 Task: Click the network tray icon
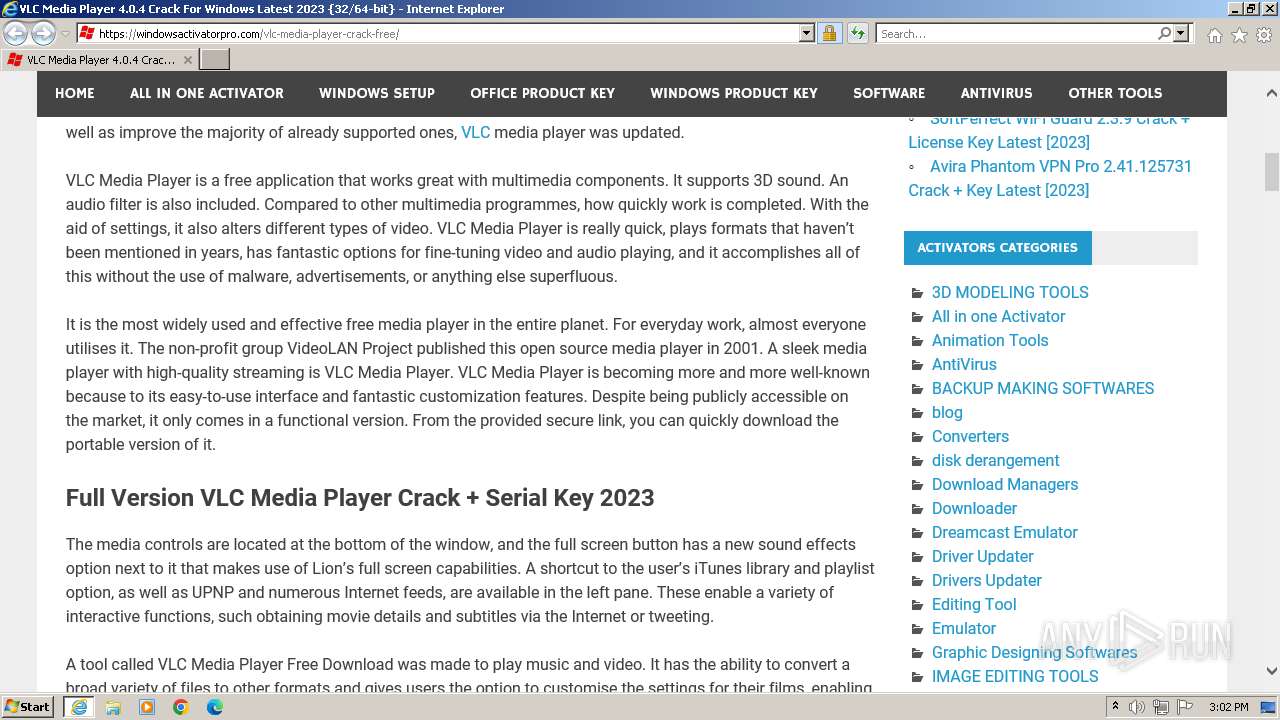click(1160, 707)
